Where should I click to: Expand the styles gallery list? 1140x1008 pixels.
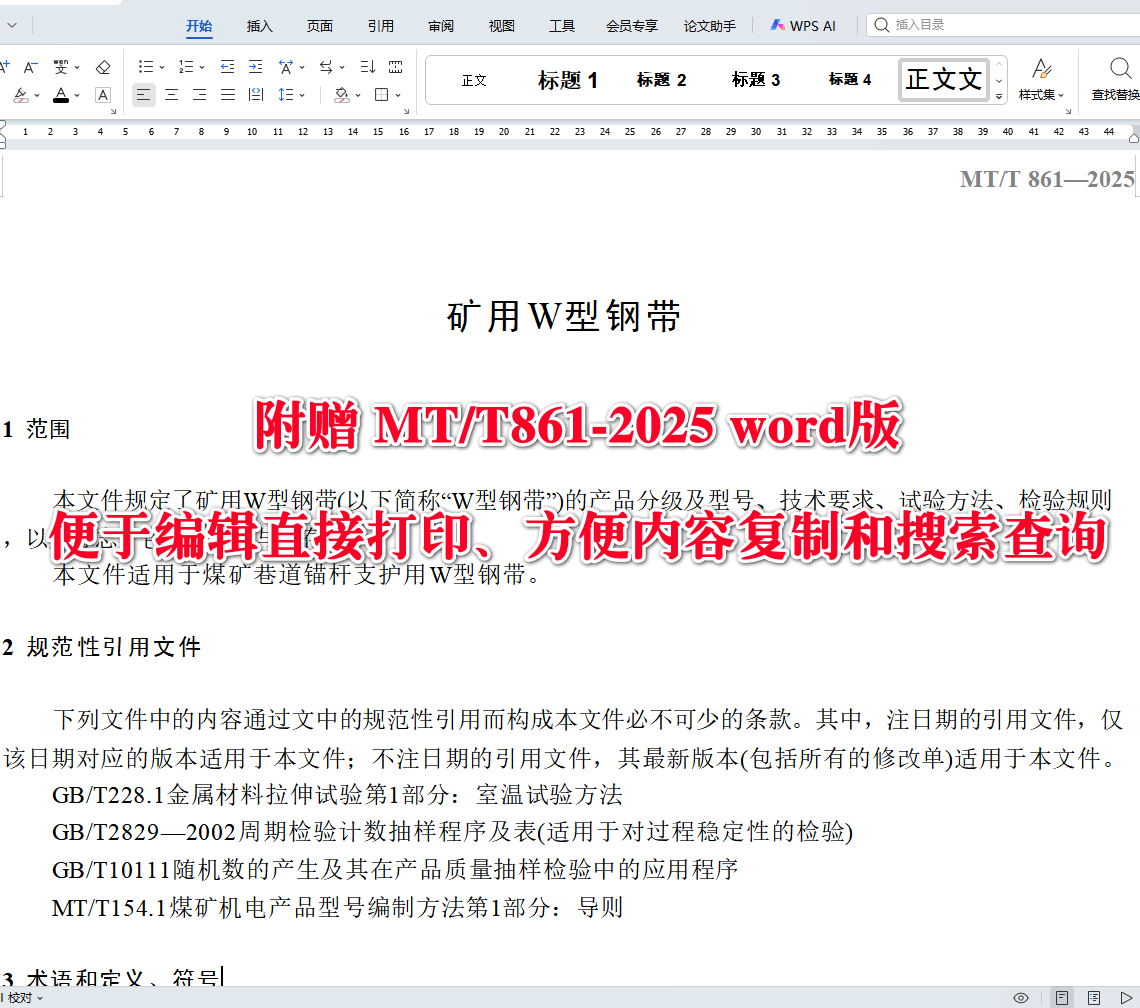[999, 96]
